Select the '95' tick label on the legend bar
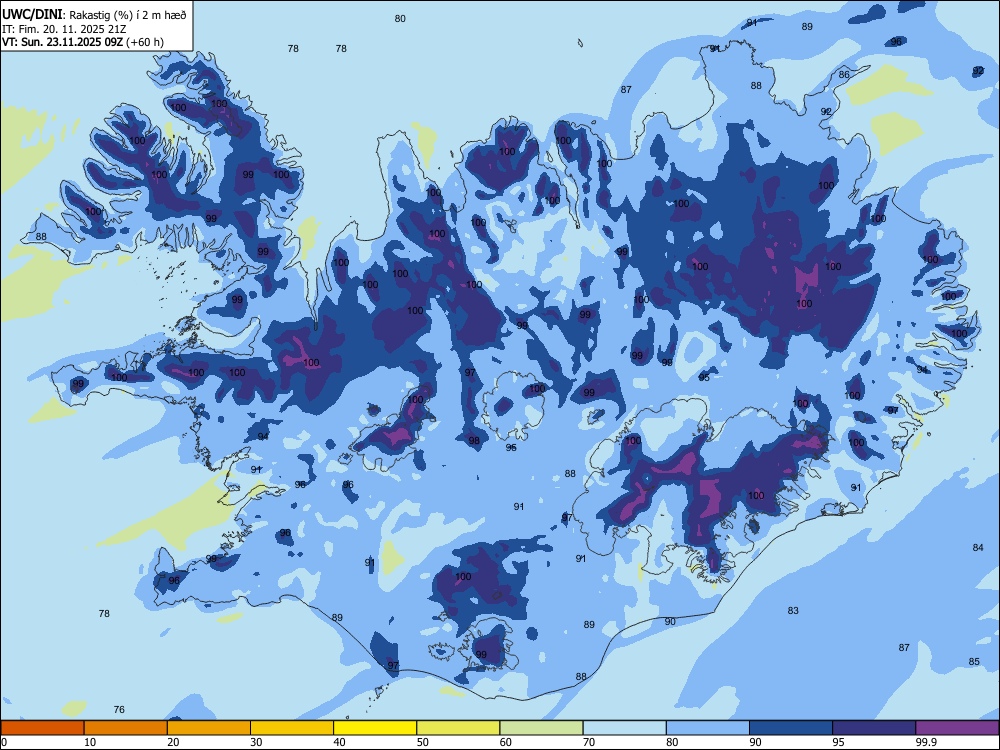The height and width of the screenshot is (750, 1000). tap(839, 742)
